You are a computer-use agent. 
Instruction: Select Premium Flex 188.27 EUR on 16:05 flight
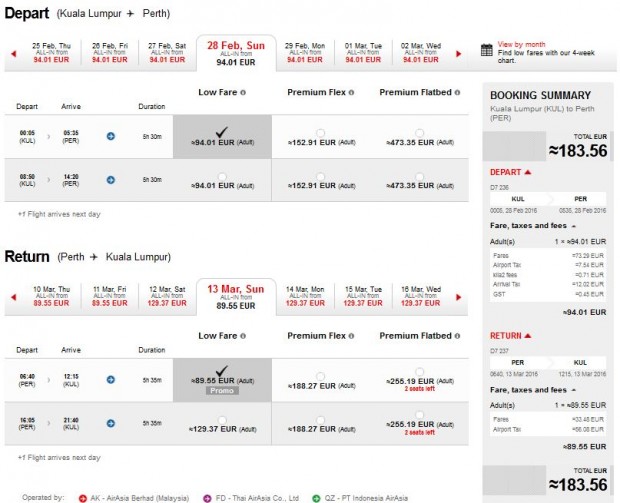321,420
